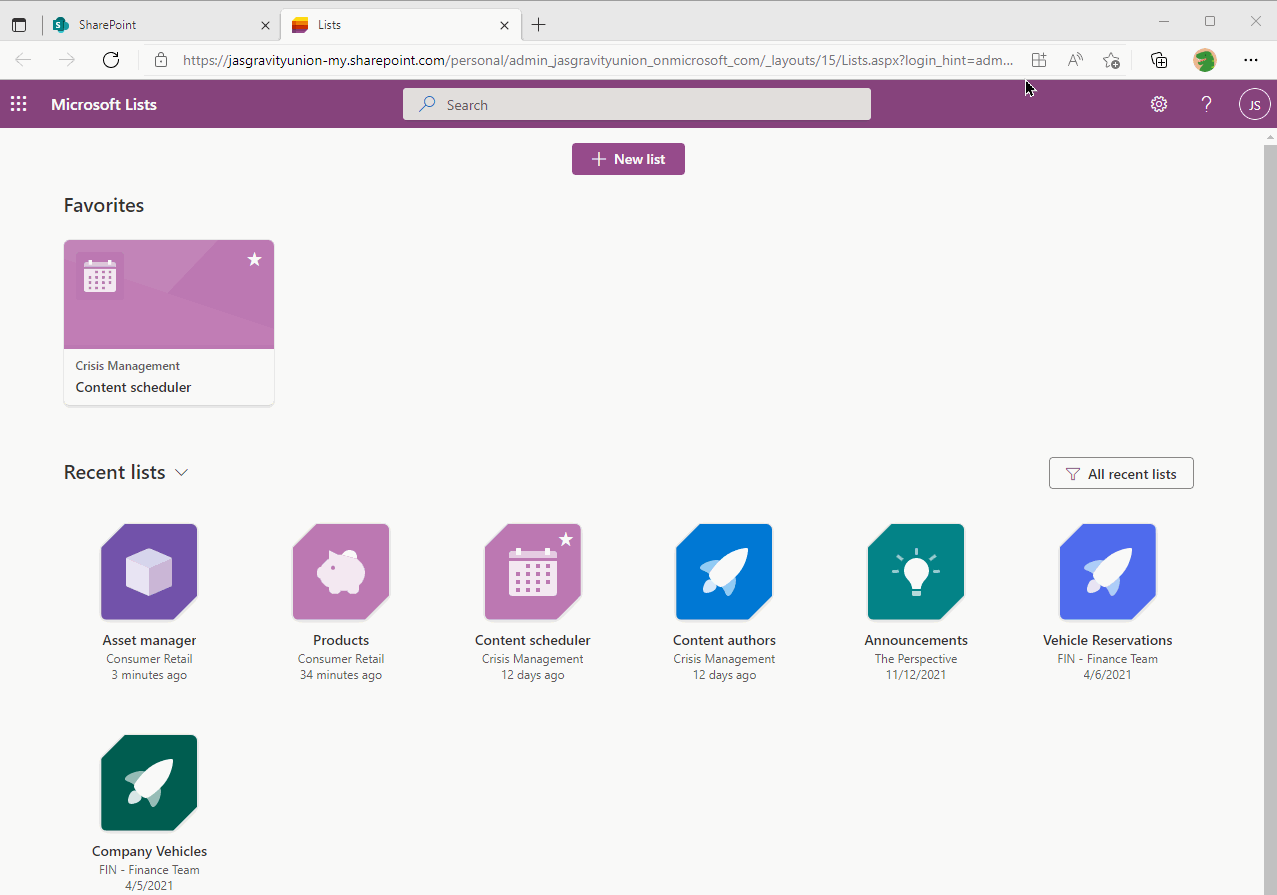This screenshot has height=895, width=1277.
Task: Add this page to favorites star icon
Action: [x=1111, y=60]
